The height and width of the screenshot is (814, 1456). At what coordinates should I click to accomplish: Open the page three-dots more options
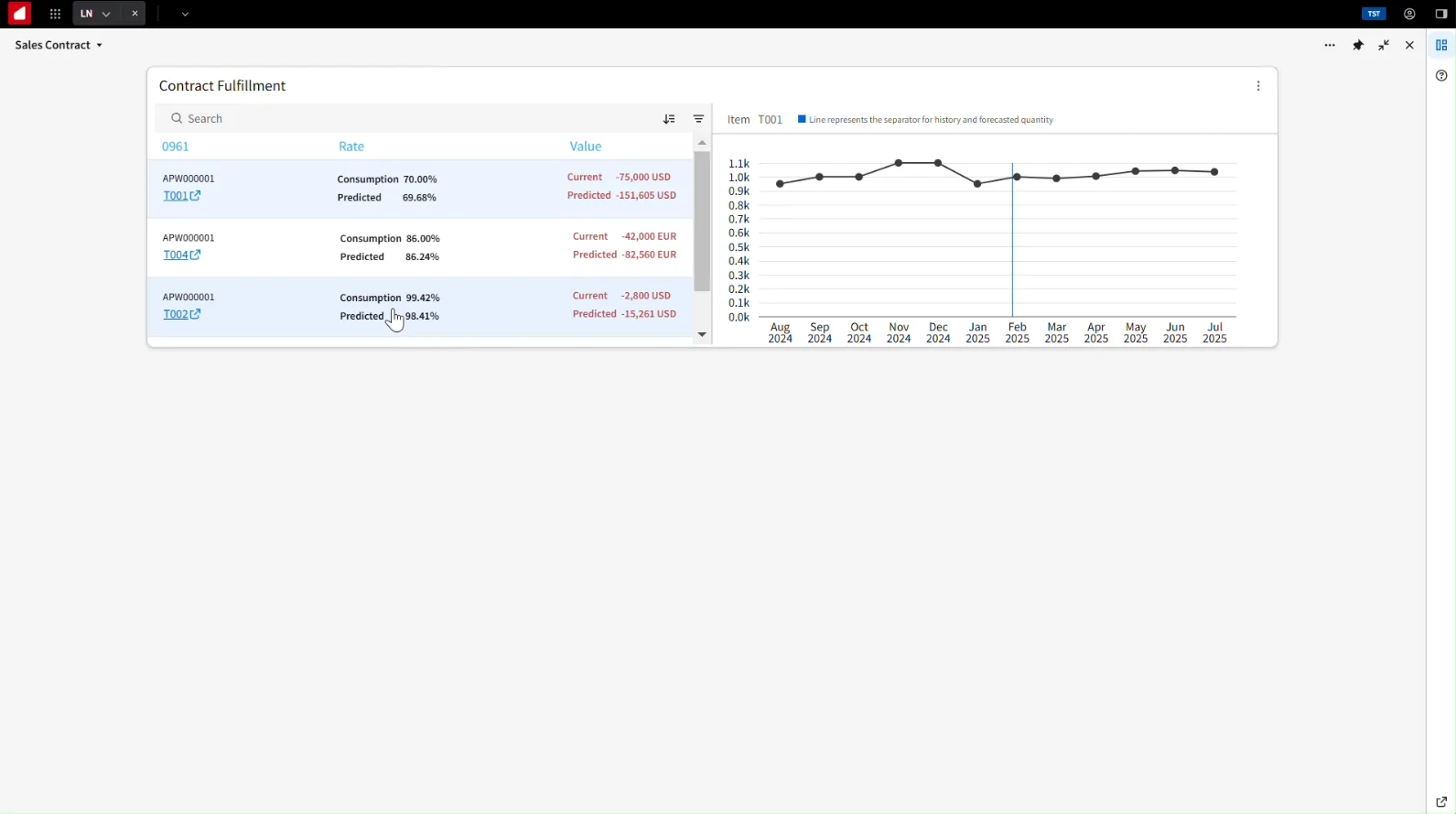point(1330,45)
